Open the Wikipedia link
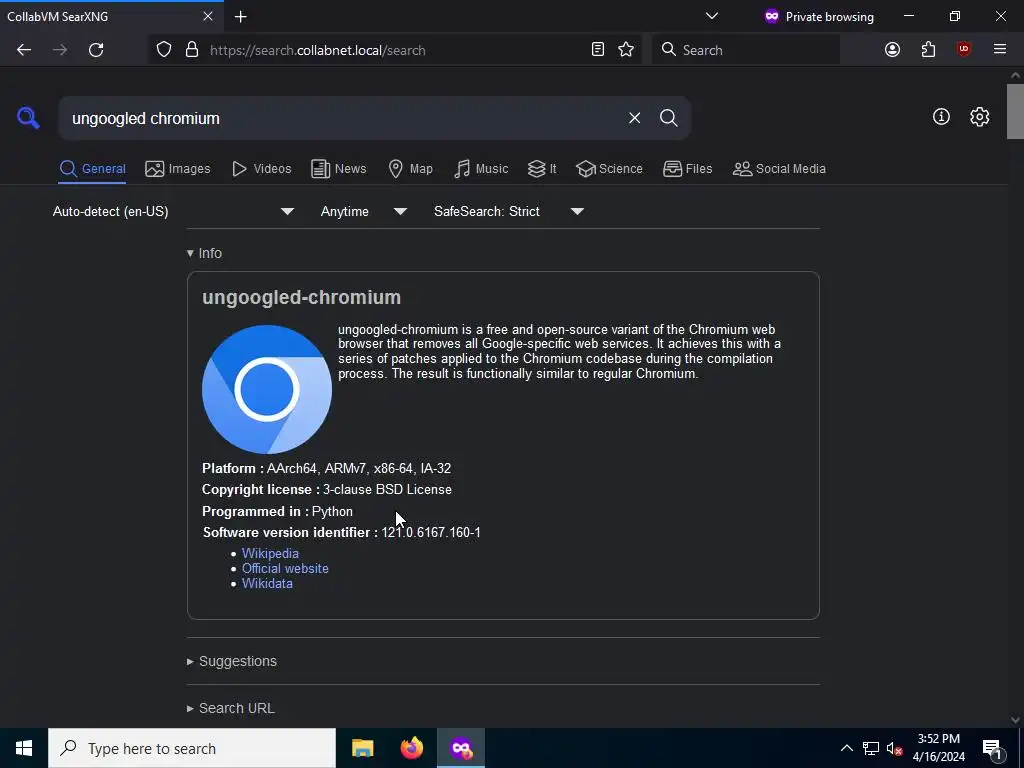Viewport: 1024px width, 768px height. (270, 553)
